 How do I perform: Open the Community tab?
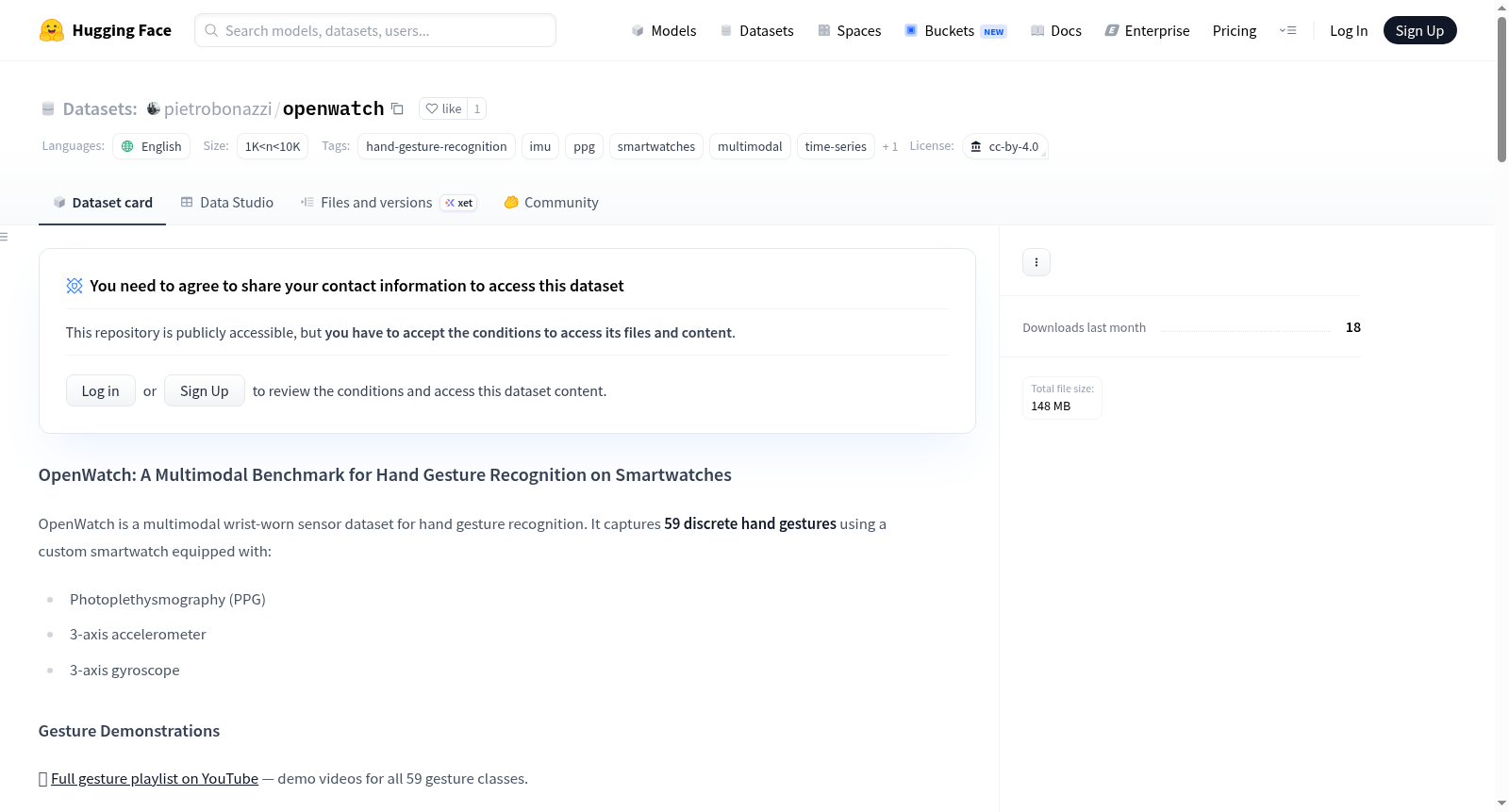point(551,202)
